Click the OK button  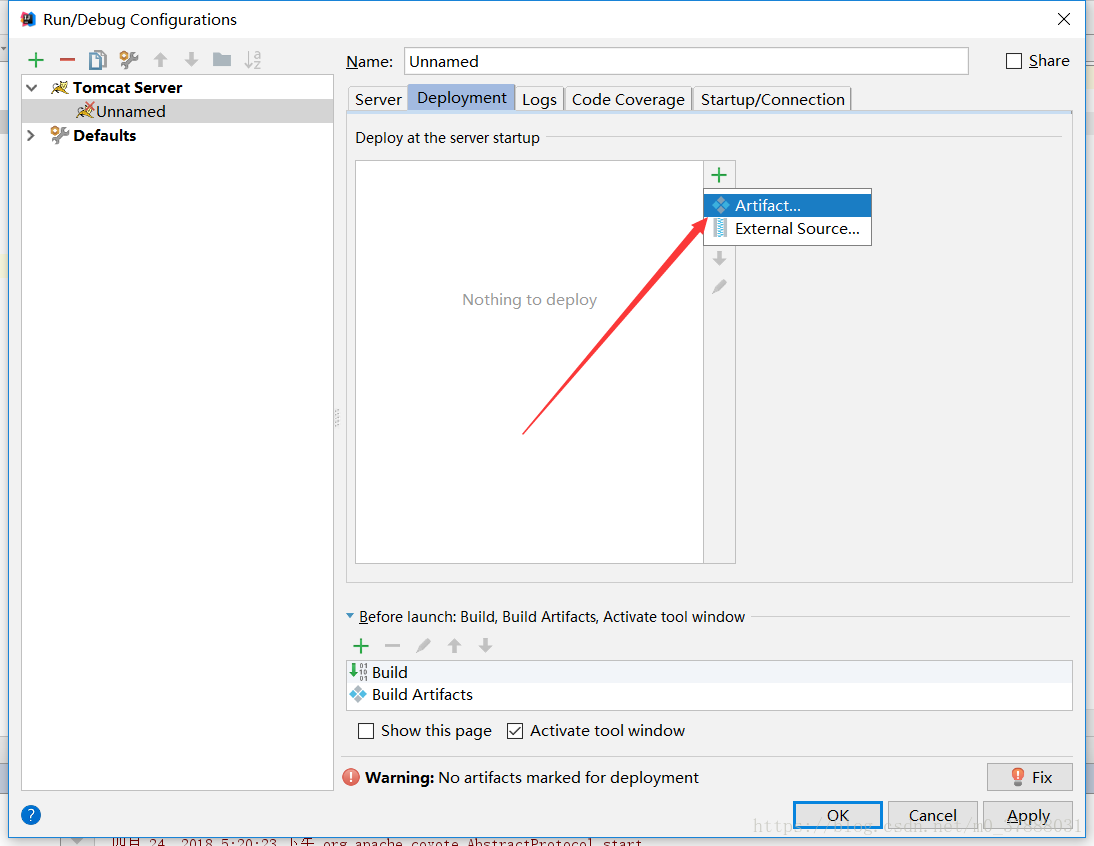pos(838,815)
